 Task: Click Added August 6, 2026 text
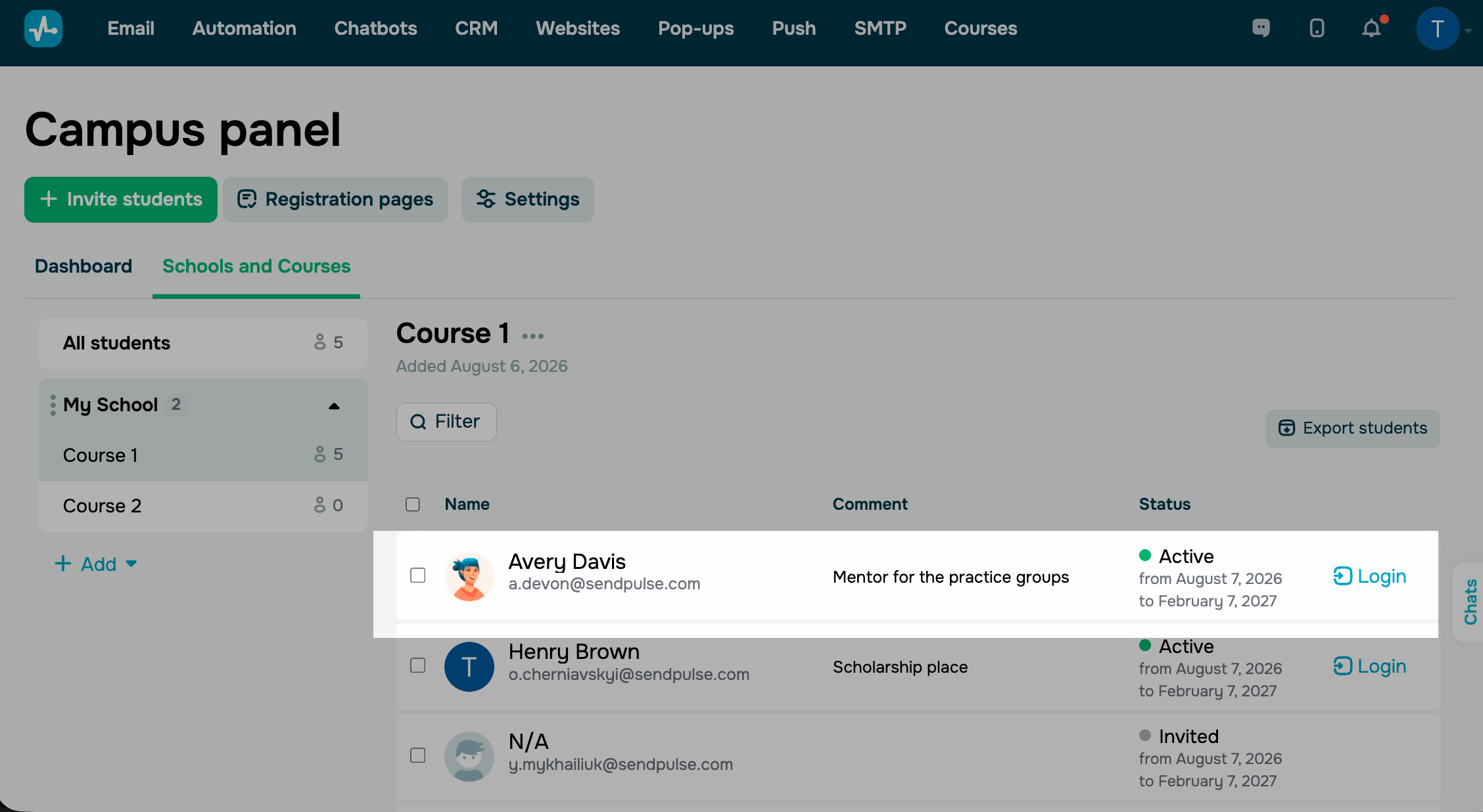[x=482, y=367]
